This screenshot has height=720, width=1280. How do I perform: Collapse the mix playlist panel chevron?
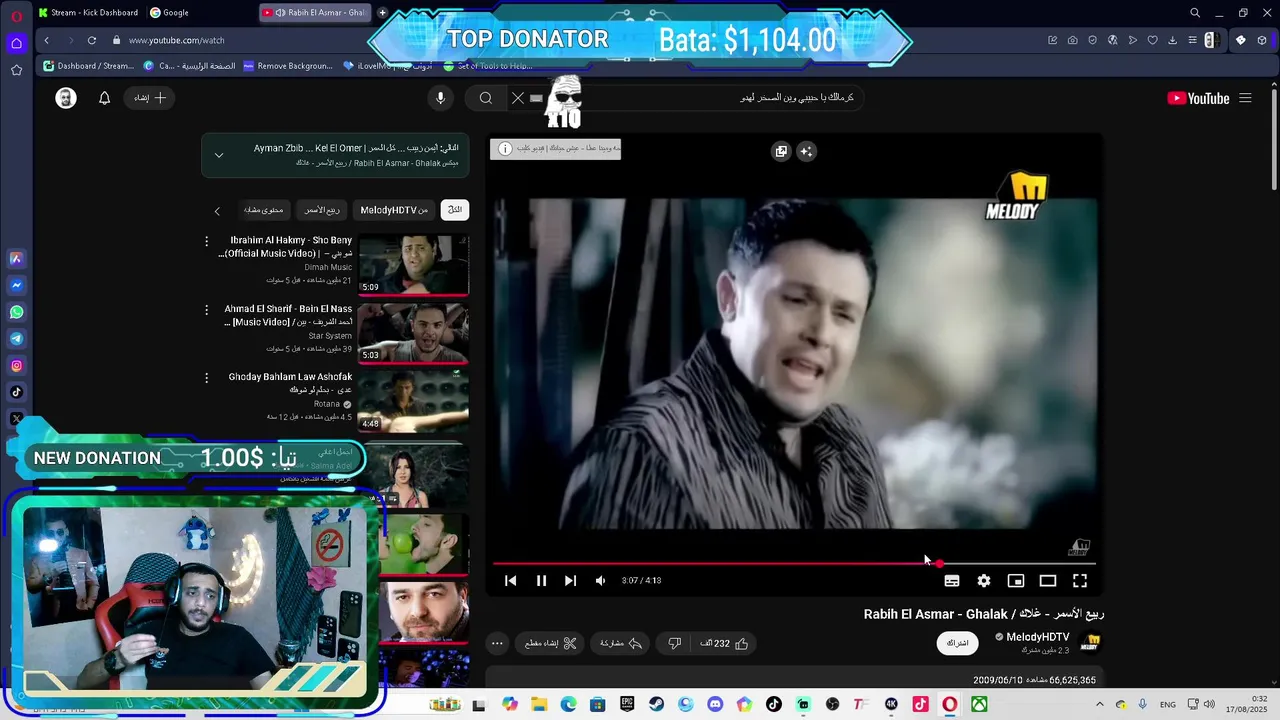(x=219, y=155)
